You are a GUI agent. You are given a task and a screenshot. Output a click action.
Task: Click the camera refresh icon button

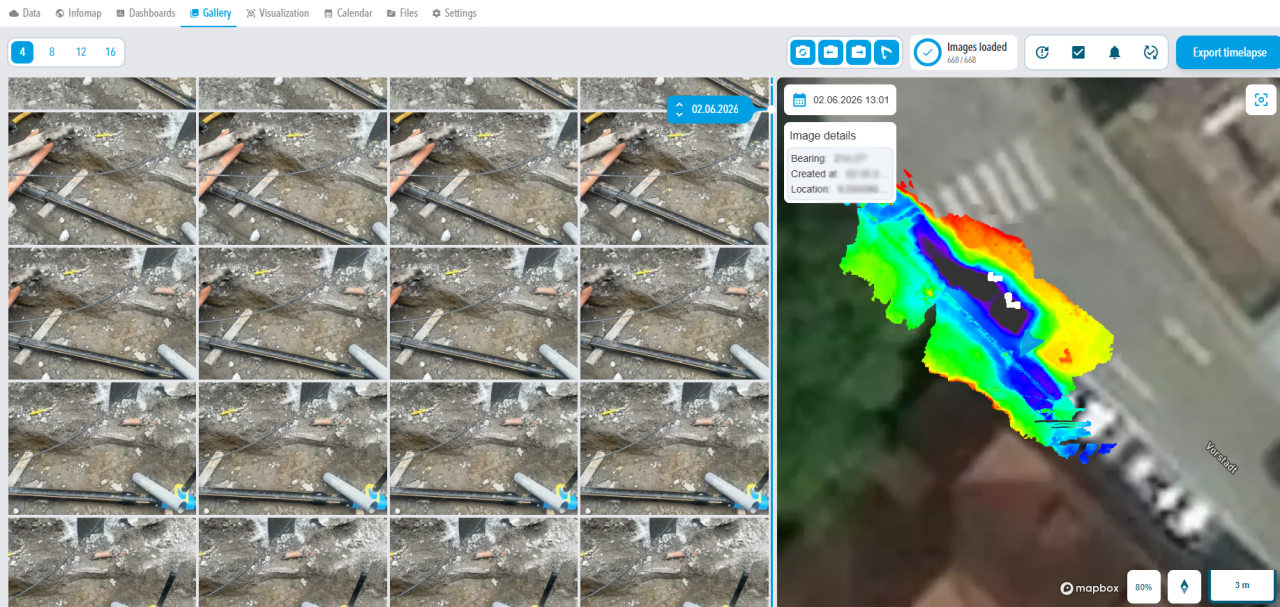(802, 52)
